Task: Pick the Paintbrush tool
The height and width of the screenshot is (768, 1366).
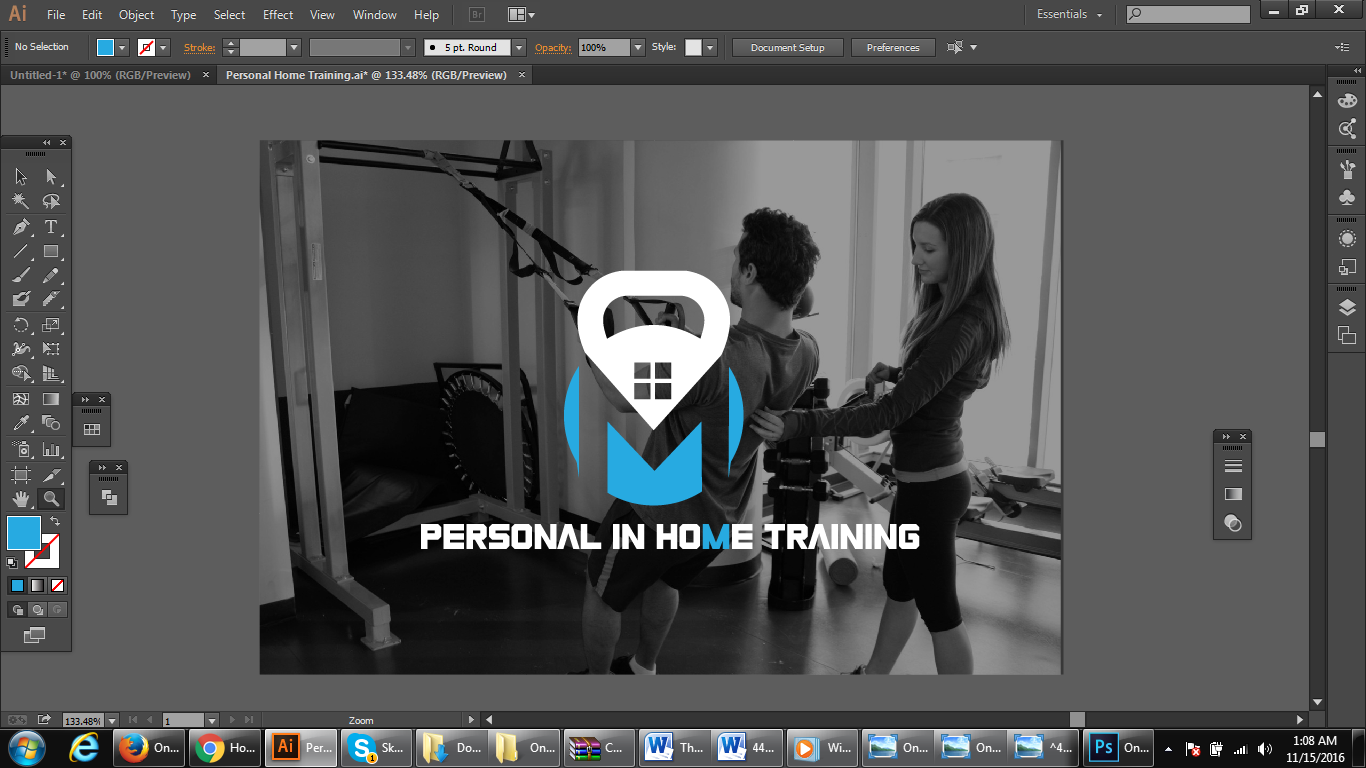Action: click(21, 275)
